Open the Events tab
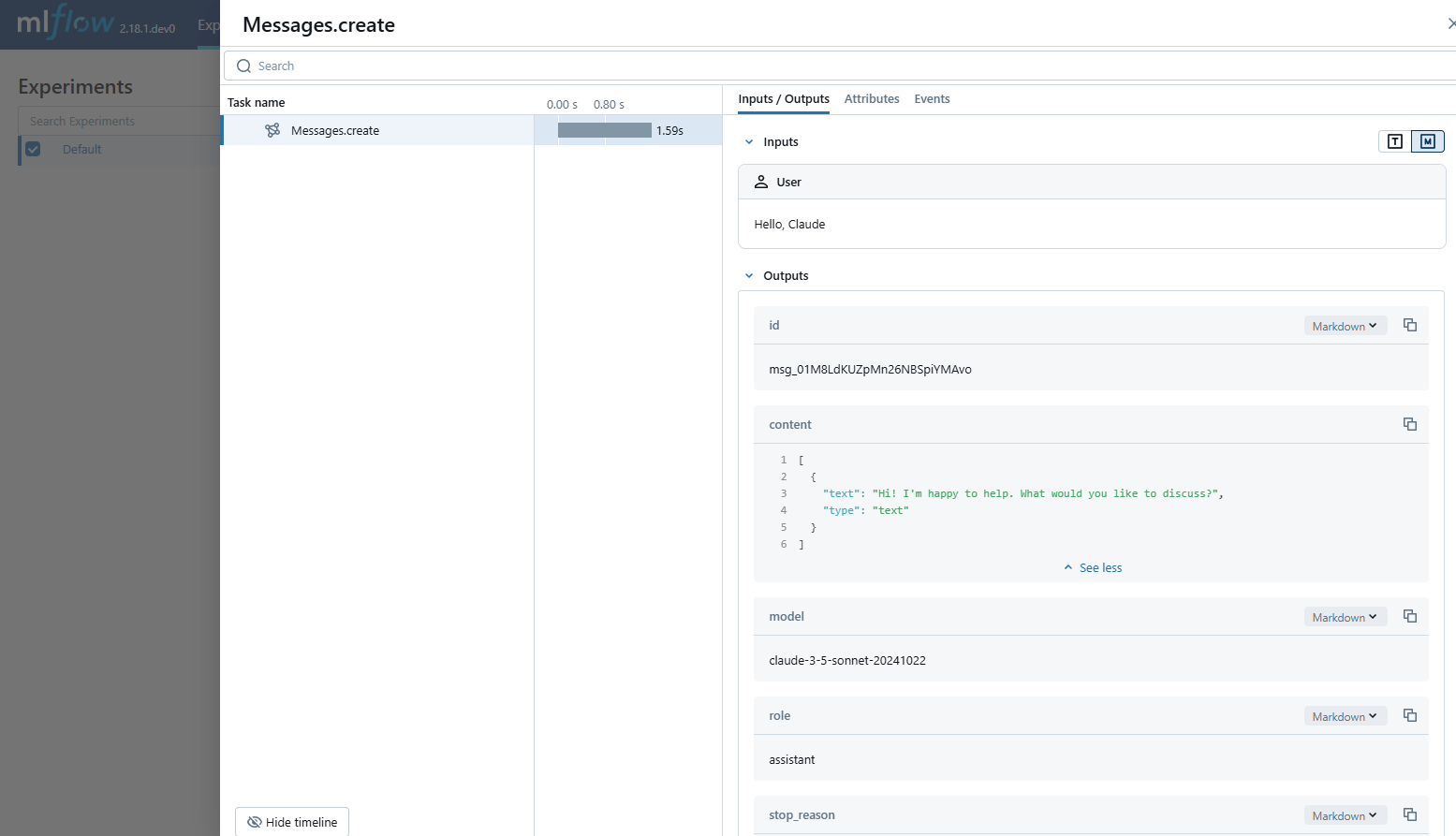The height and width of the screenshot is (836, 1456). coord(932,98)
